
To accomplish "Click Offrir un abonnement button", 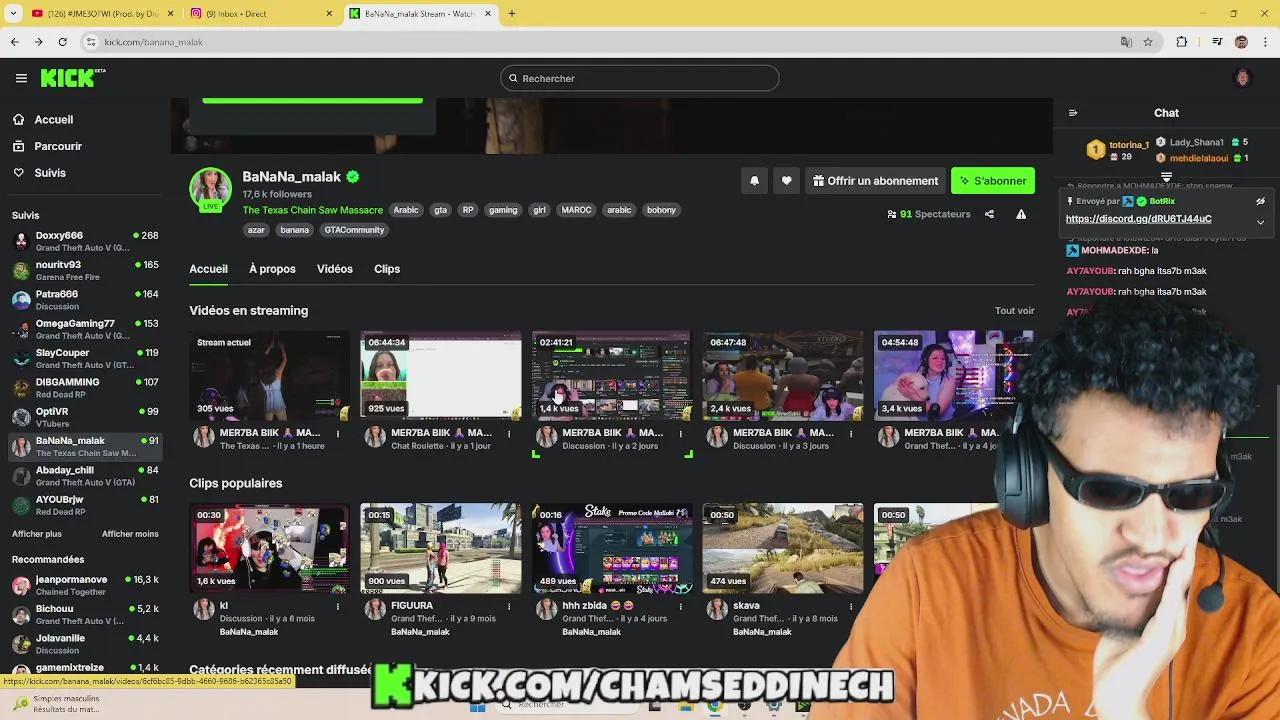I will (875, 181).
